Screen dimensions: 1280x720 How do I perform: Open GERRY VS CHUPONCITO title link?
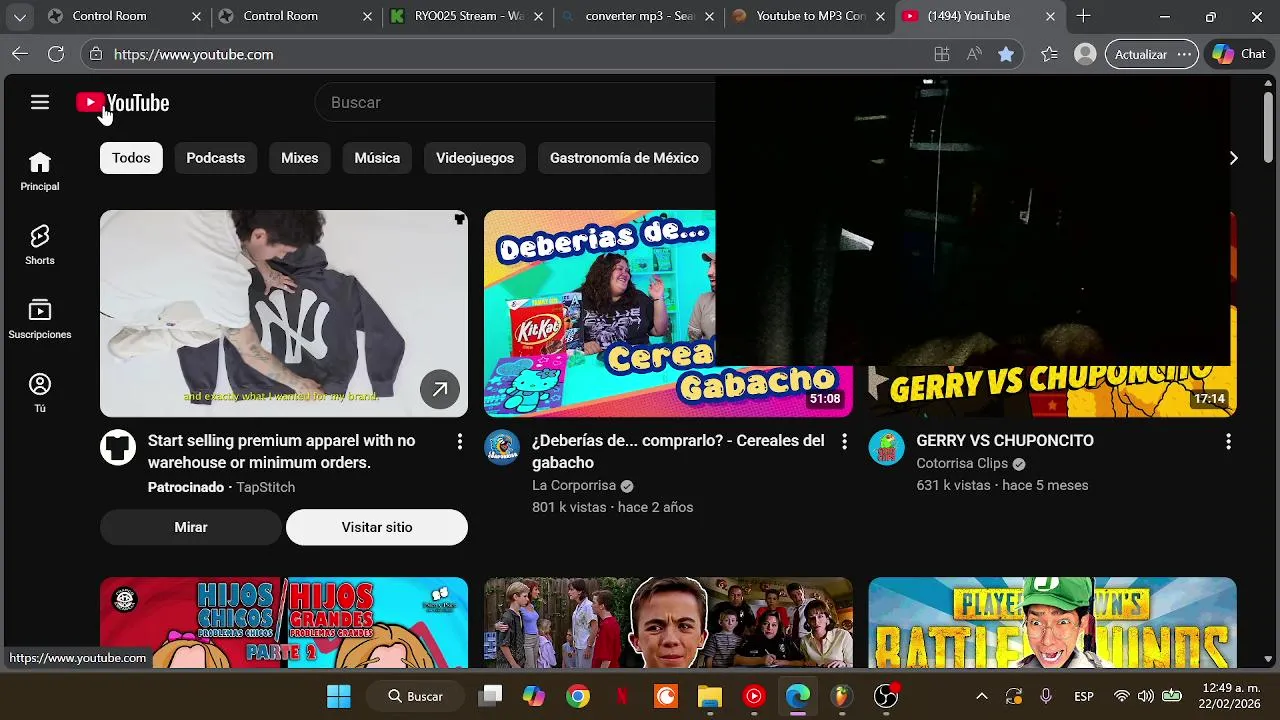tap(1005, 440)
